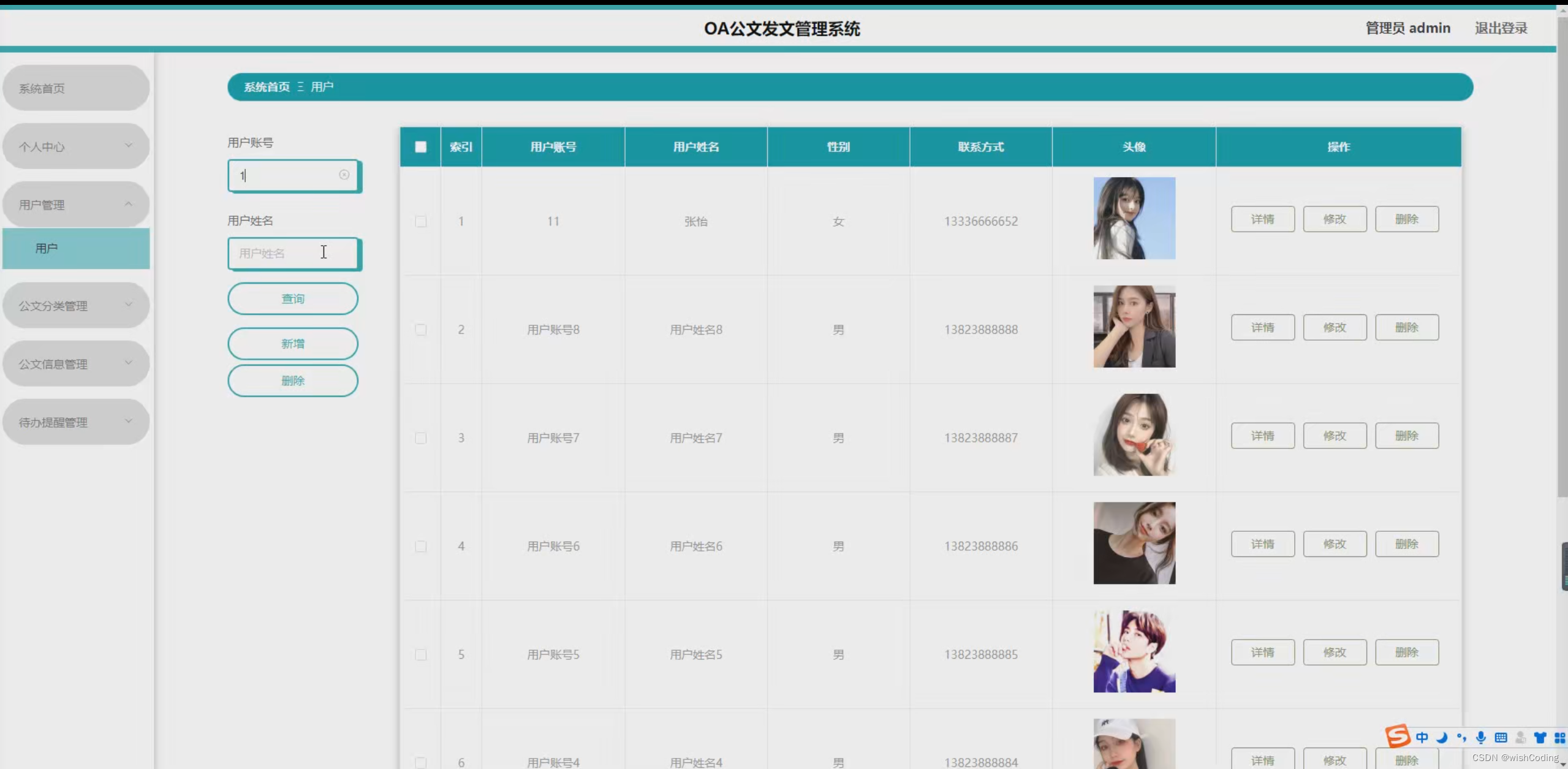1568x769 pixels.
Task: Click Sogou moon night mode icon
Action: coord(1442,738)
